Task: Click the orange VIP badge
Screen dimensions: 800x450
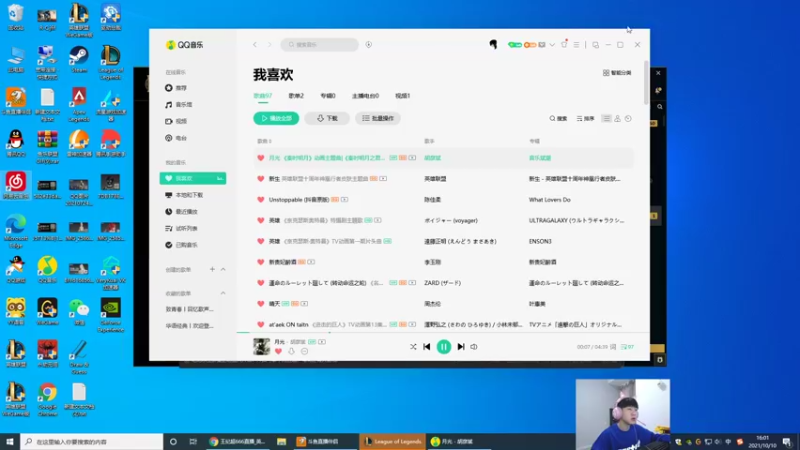Action: [530, 45]
